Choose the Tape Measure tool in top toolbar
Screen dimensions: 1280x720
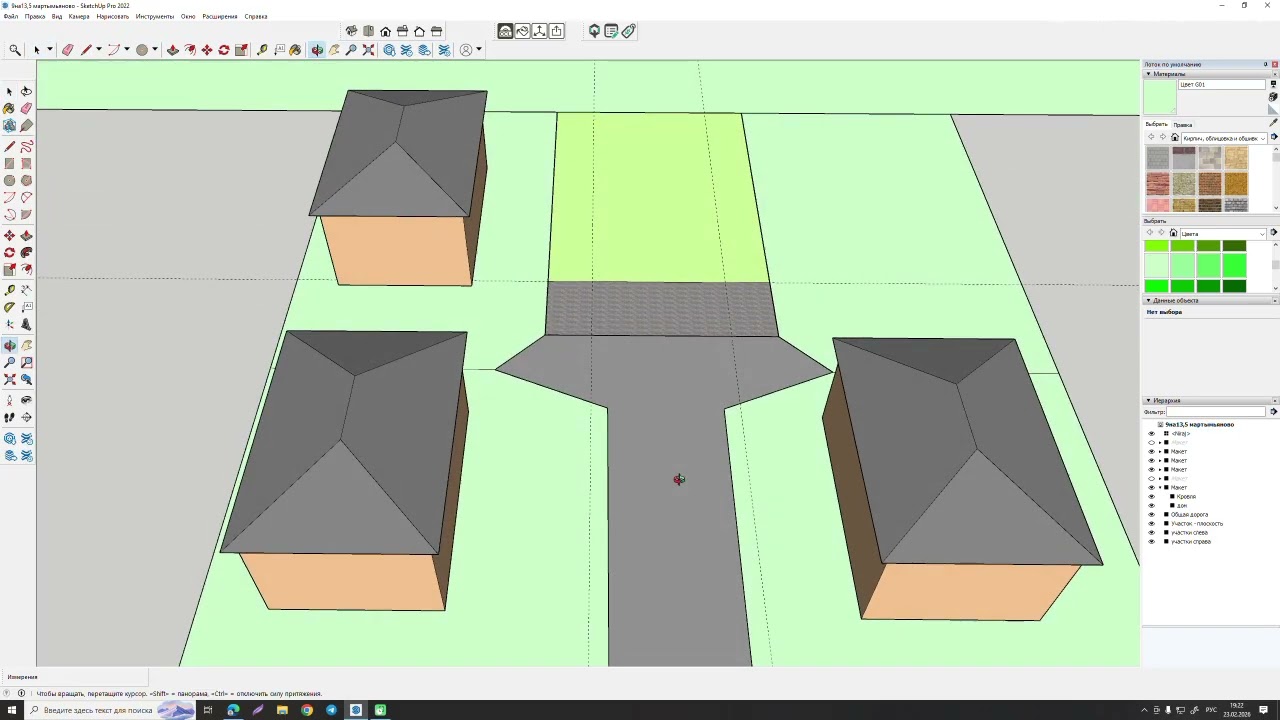pyautogui.click(x=262, y=50)
